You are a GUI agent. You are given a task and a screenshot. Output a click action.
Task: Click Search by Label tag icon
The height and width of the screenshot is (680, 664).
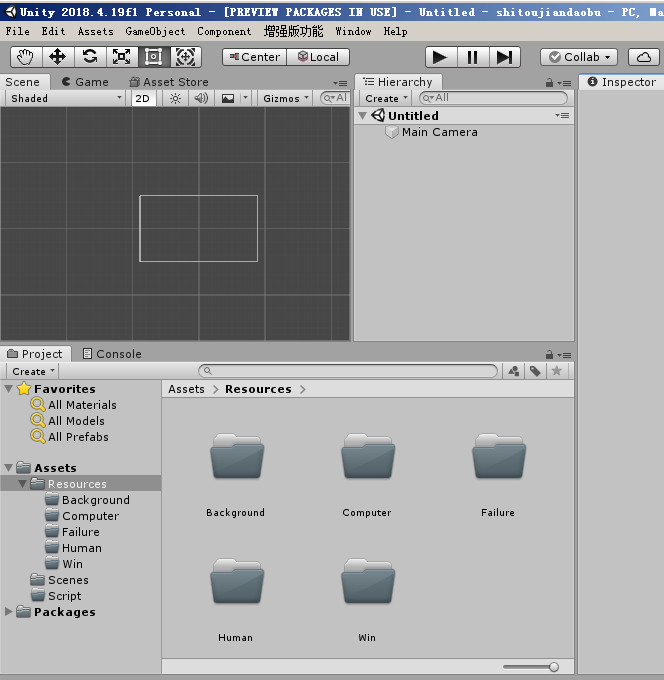(535, 371)
